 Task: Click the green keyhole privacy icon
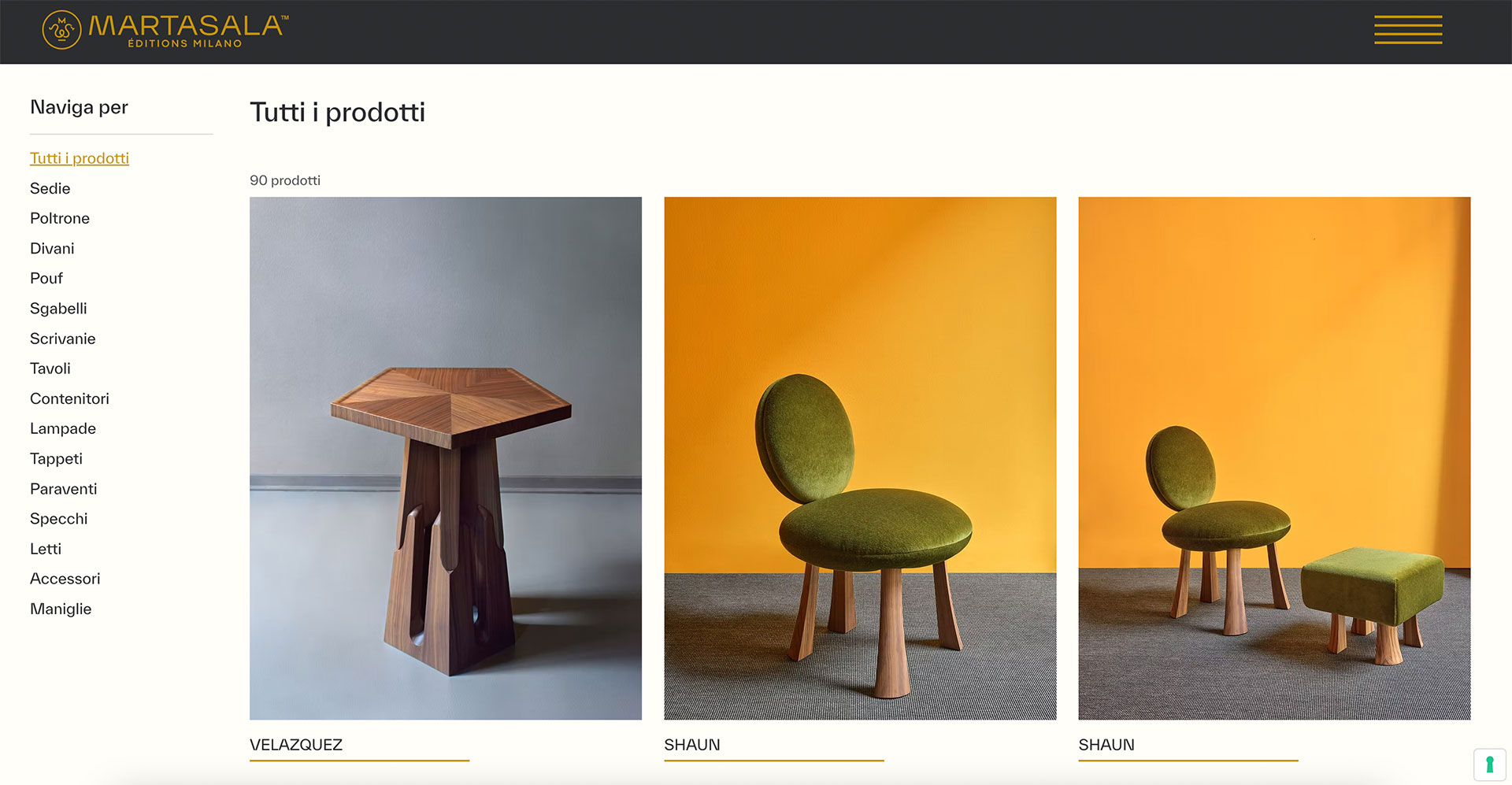1489,765
